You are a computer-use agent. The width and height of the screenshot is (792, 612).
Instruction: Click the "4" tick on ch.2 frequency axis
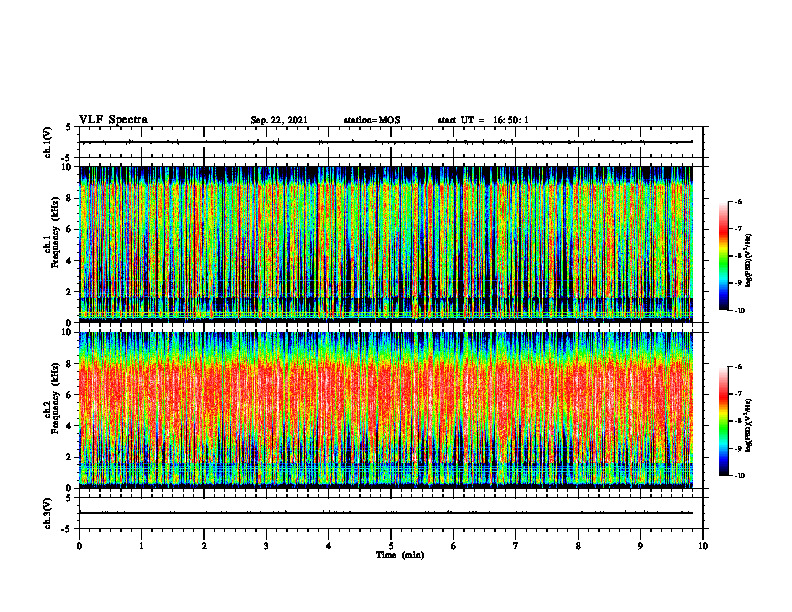(x=69, y=426)
